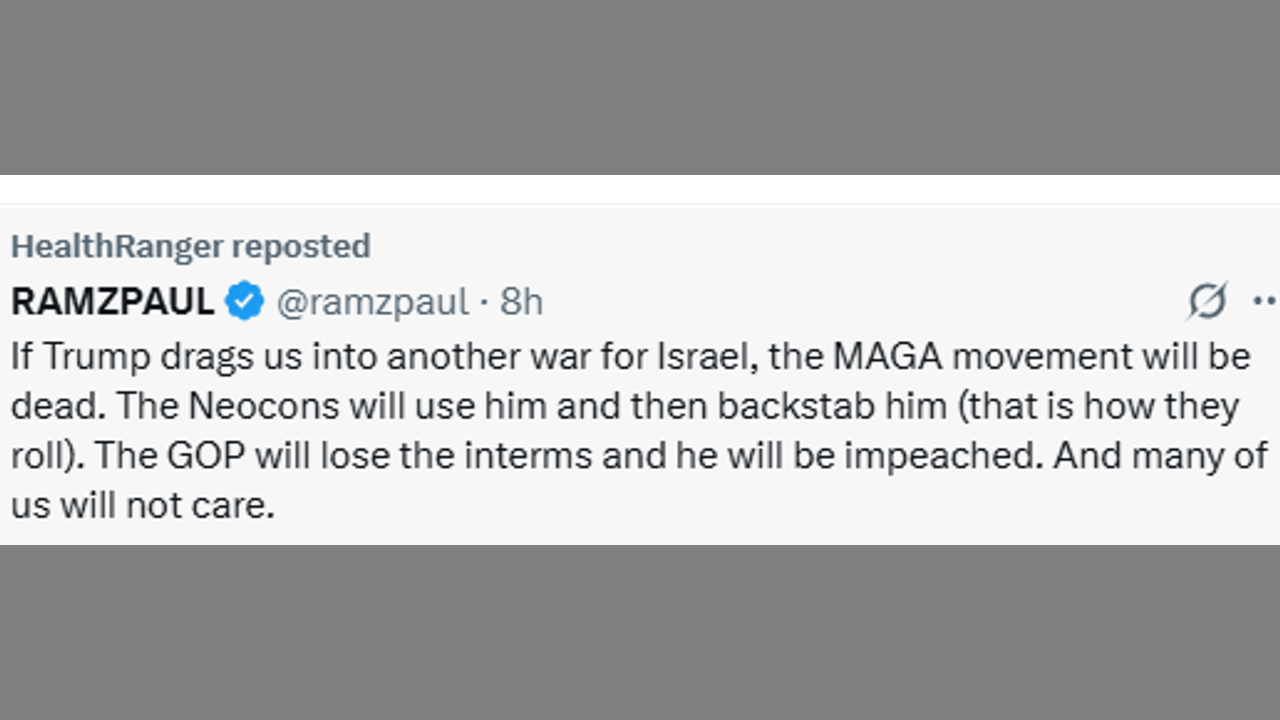
Task: Click the @ramzpaul handle
Action: 372,301
